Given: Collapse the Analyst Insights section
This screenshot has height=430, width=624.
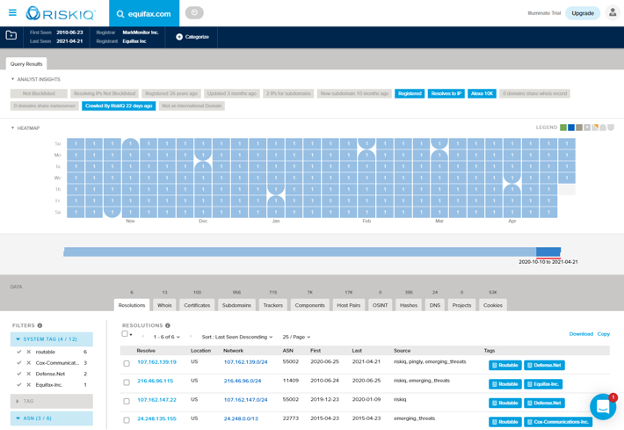Looking at the screenshot, I should 13,79.
